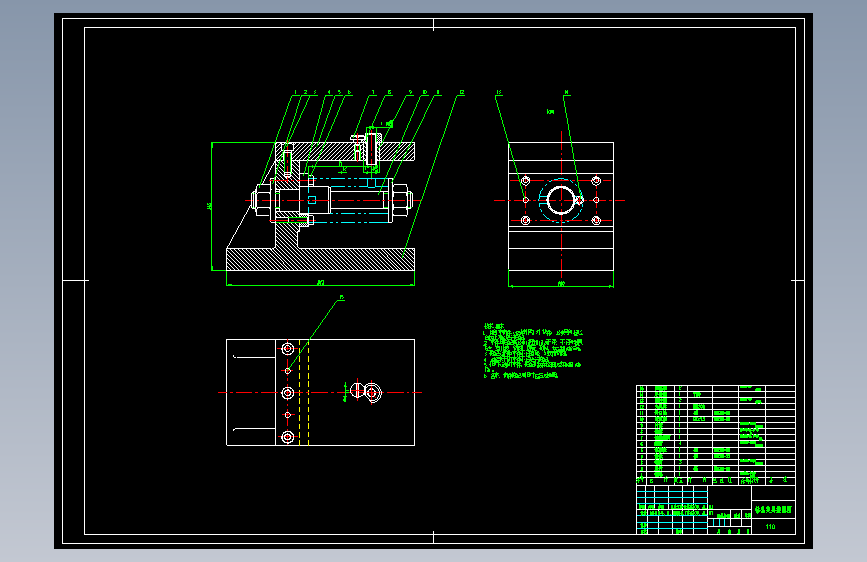Pick the lower-right bolt circle in side view
This screenshot has height=562, width=867.
click(x=596, y=220)
